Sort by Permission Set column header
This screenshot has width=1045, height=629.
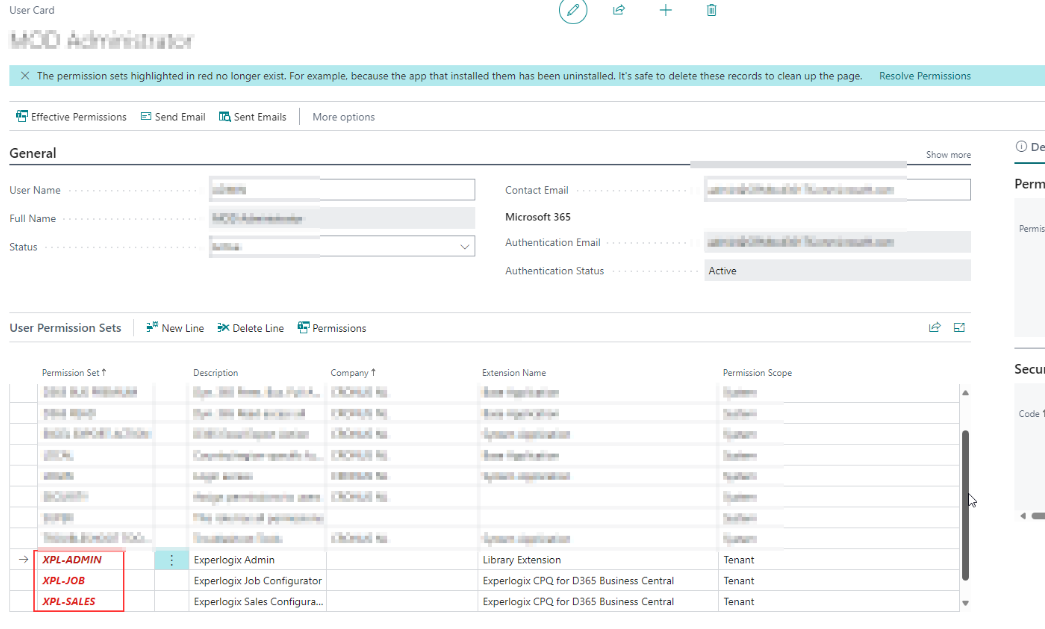coord(74,372)
